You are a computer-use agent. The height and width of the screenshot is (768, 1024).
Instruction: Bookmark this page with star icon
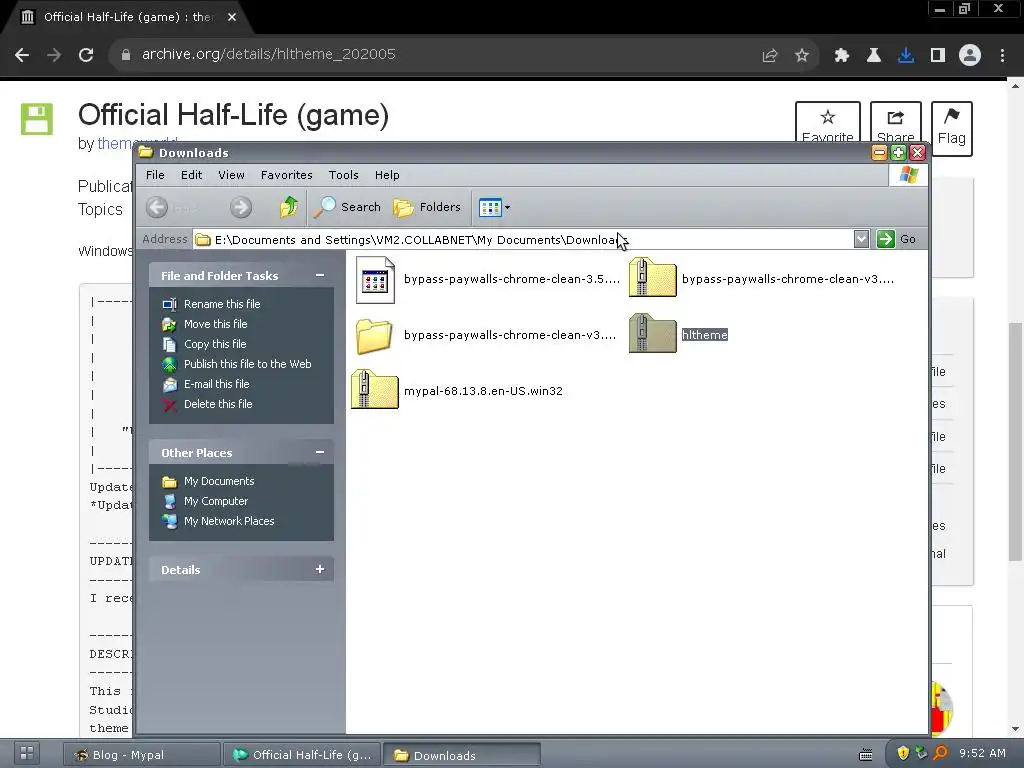802,56
